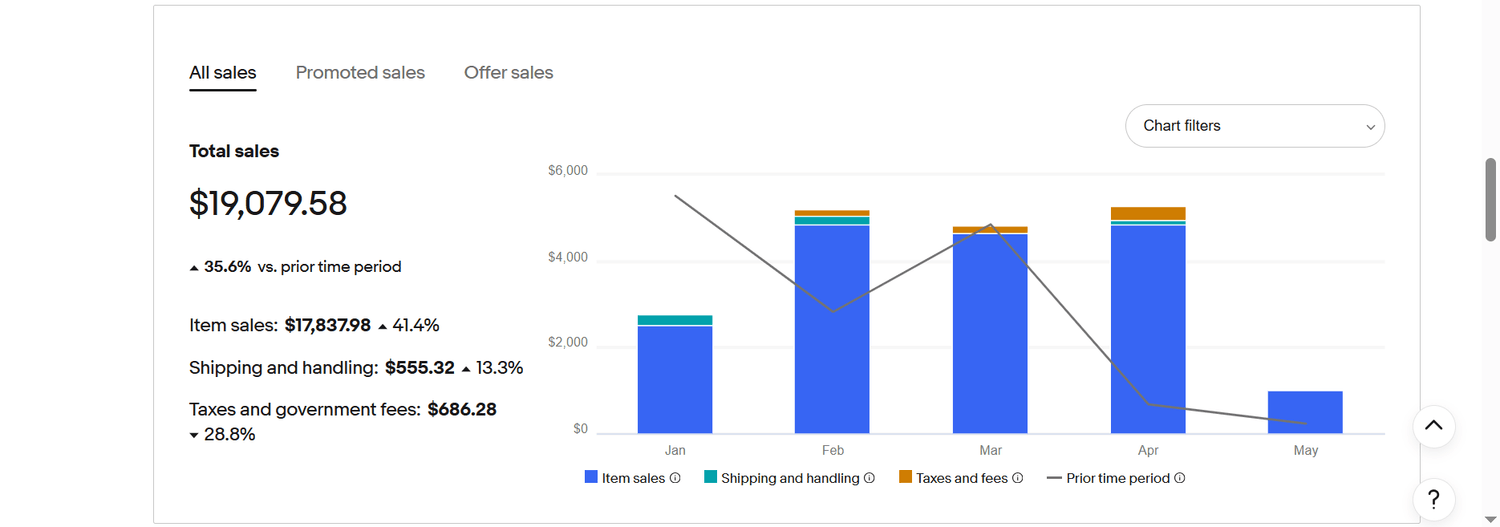Click the info icon beside Shipping and handling legend
The image size is (1500, 527).
869,478
